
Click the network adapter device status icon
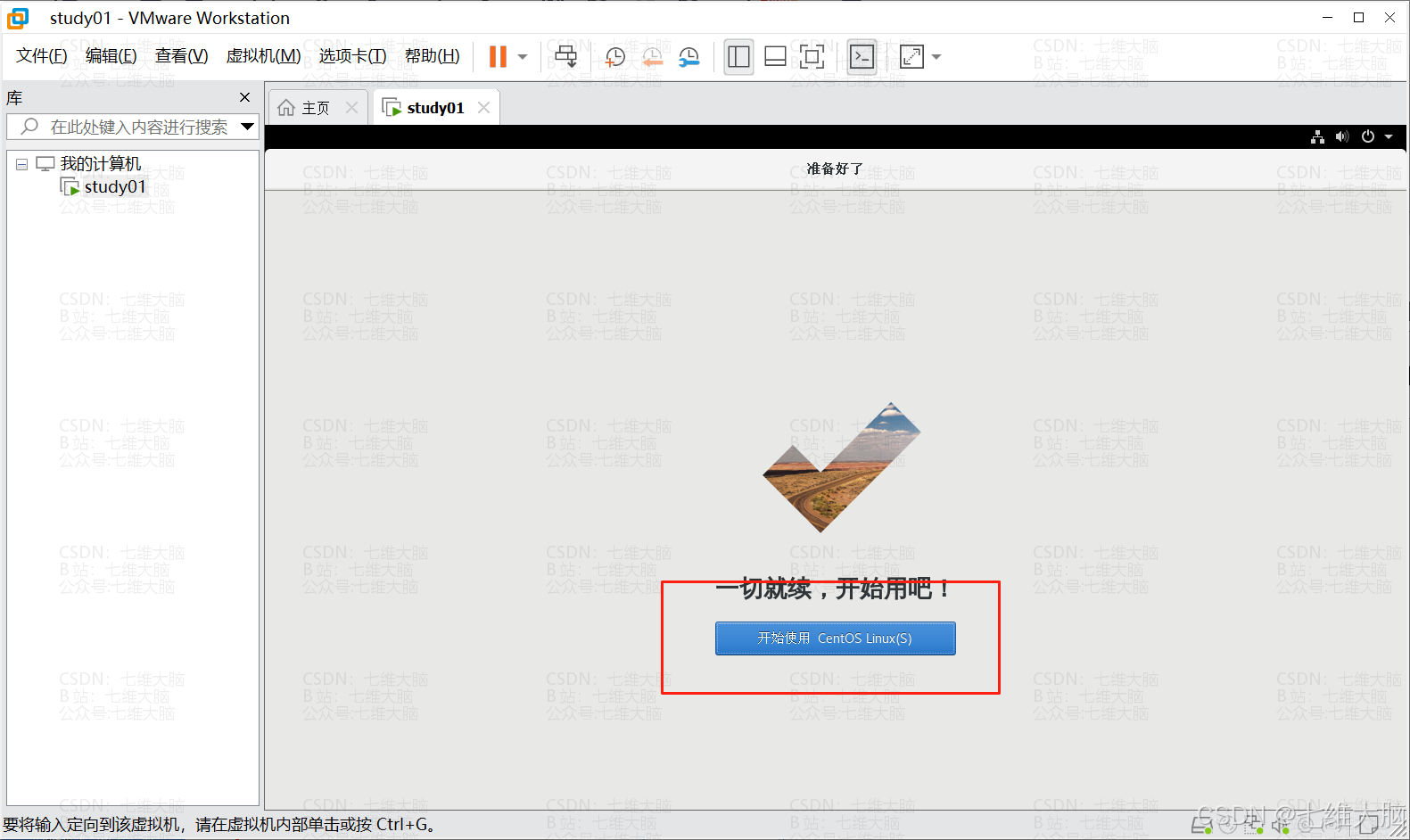point(1253,826)
